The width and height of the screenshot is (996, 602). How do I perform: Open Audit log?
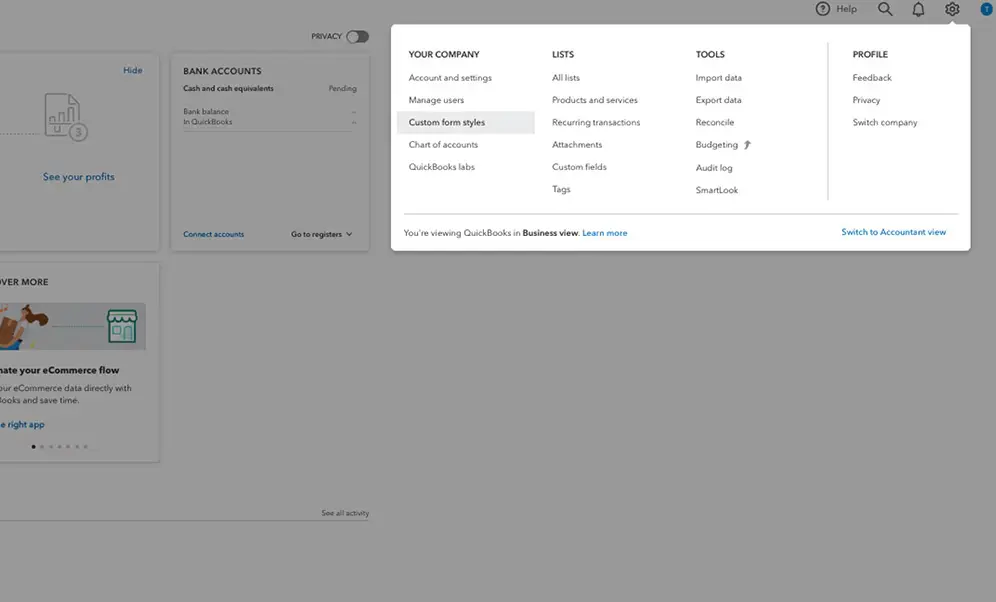click(x=714, y=168)
